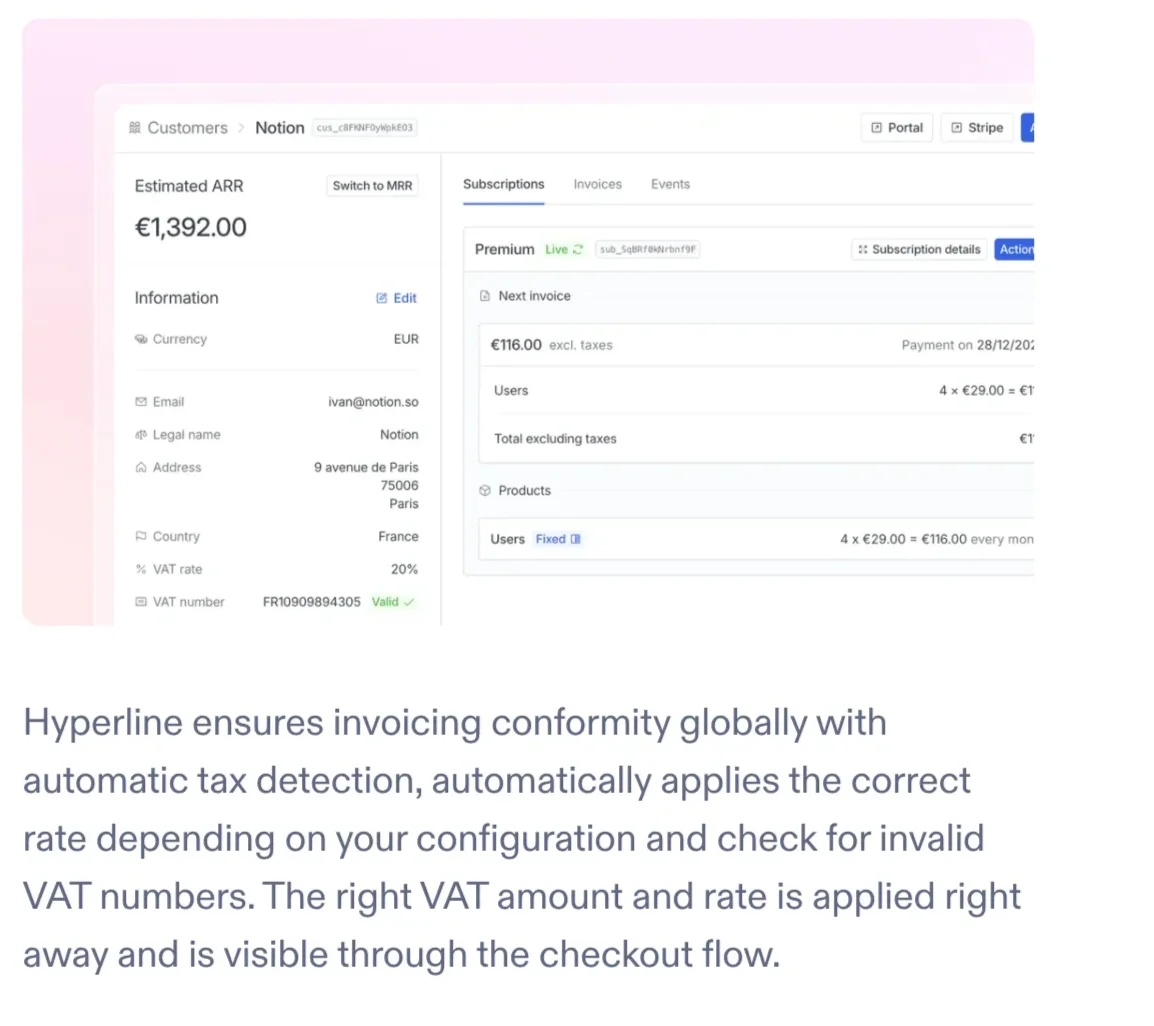Click the 20% VAT rate value
Viewport: 1154px width, 1026px height.
404,569
